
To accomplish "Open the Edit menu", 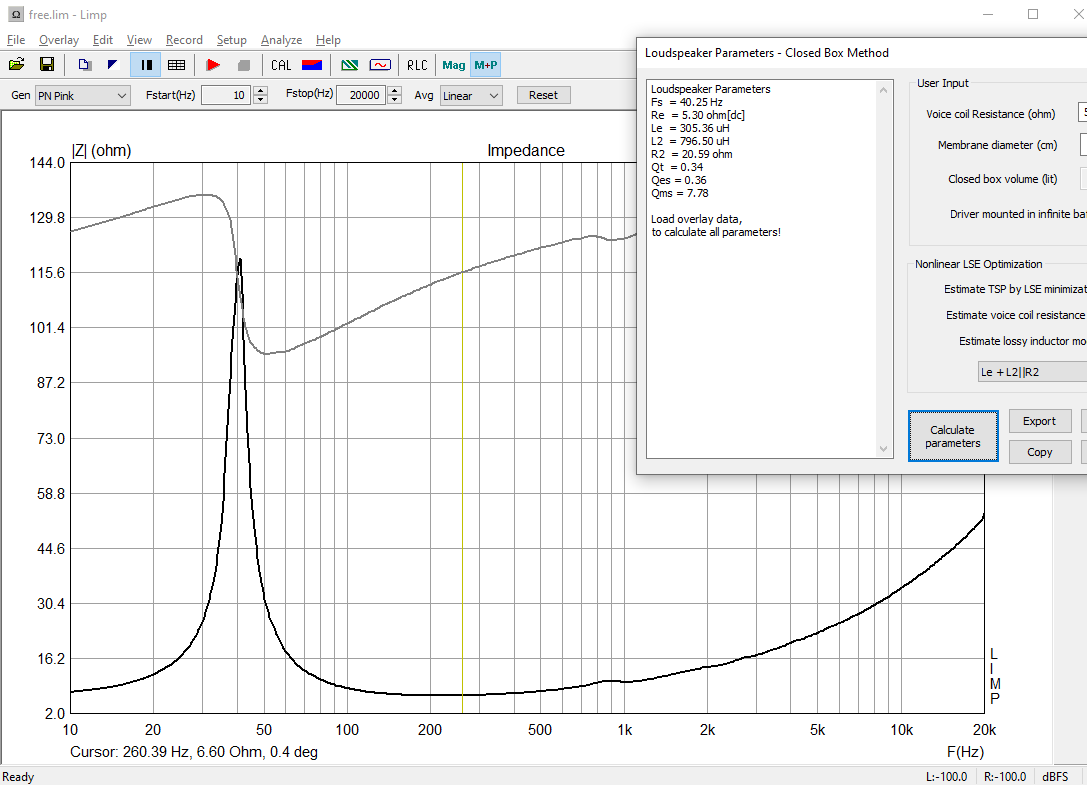I will 103,40.
